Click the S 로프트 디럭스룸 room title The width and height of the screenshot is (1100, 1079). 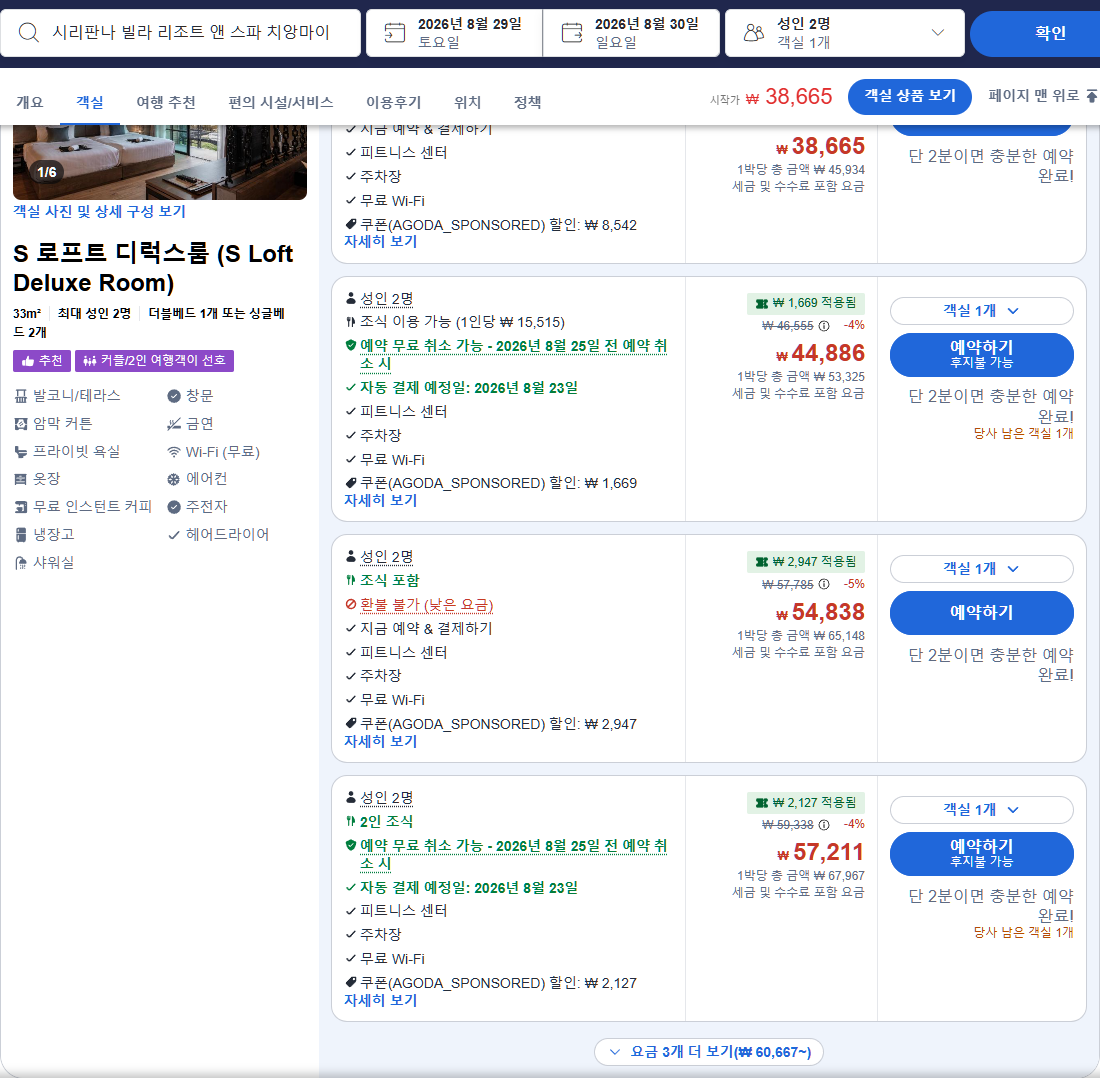(x=153, y=268)
